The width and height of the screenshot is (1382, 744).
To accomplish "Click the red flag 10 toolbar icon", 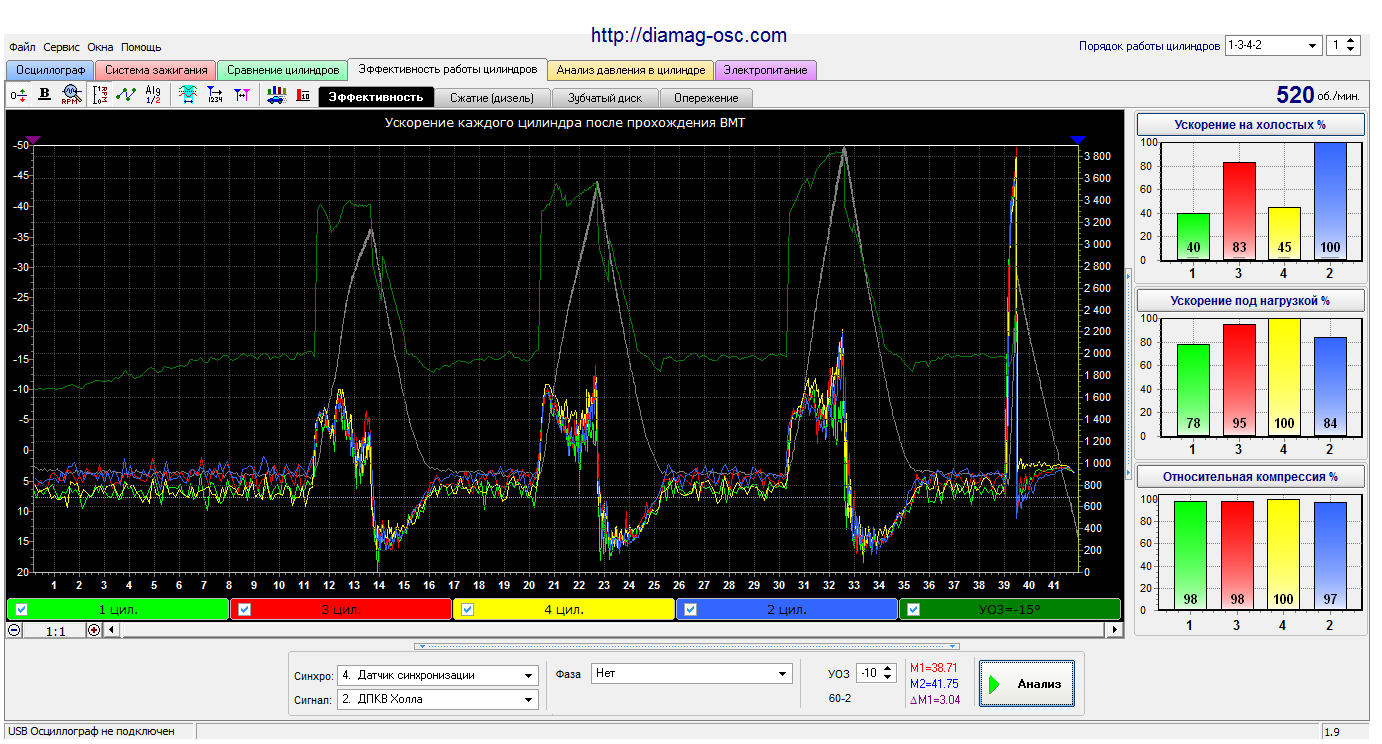I will point(303,95).
